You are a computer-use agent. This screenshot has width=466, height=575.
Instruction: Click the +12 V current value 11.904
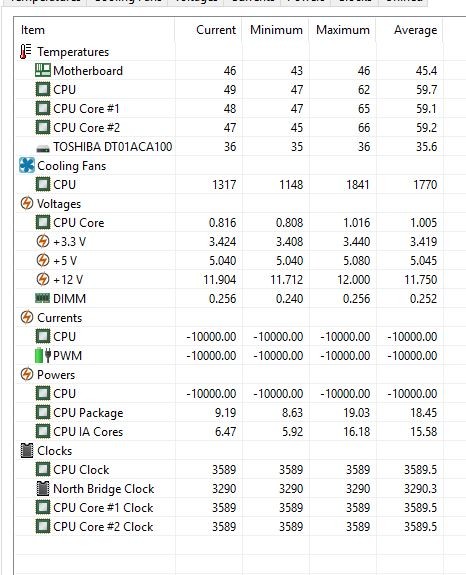(x=220, y=280)
